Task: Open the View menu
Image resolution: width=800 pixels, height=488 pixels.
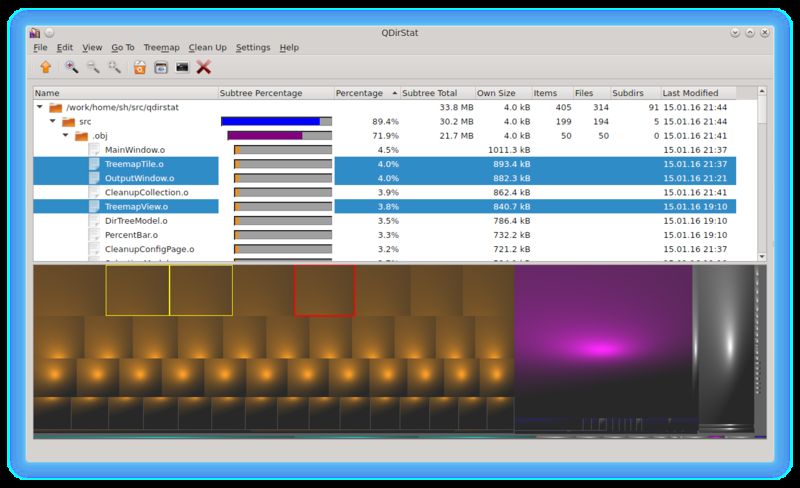Action: (x=92, y=47)
